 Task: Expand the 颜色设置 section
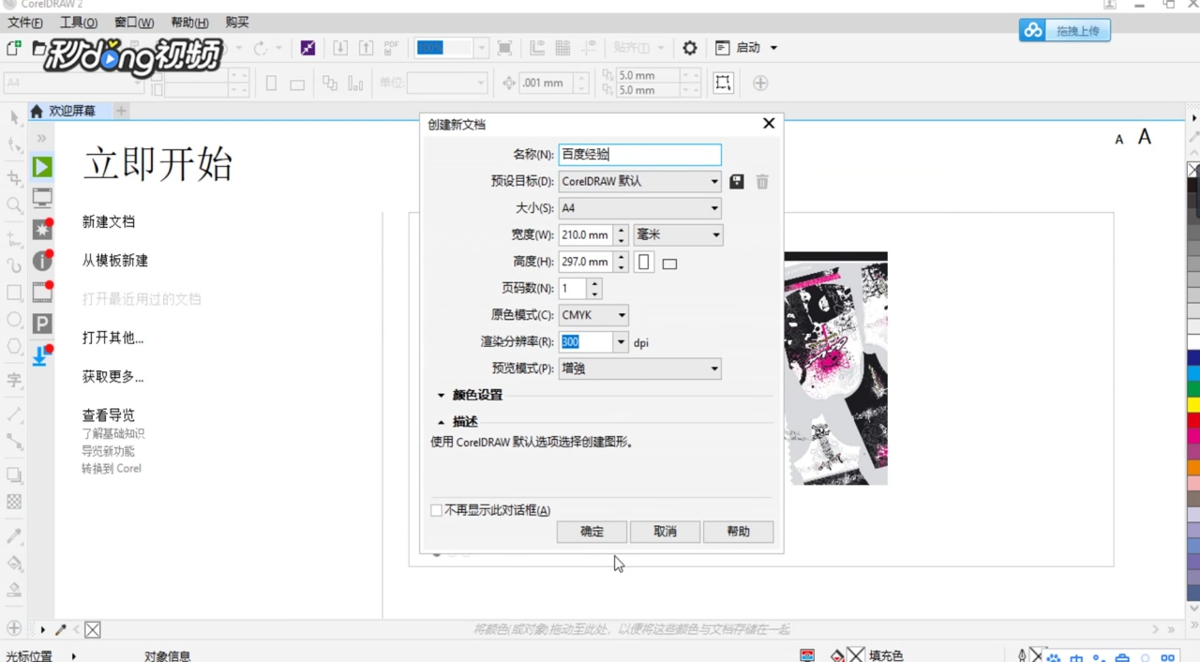[x=470, y=395]
